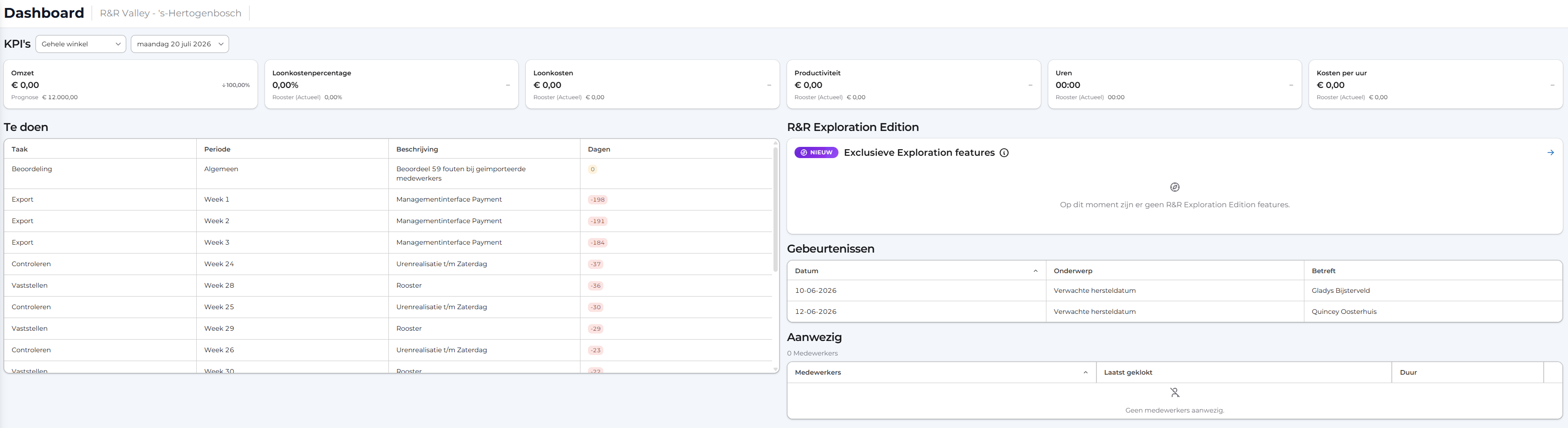This screenshot has height=428, width=1568.
Task: Click the scroll-down arrow of Te doen list
Action: [x=775, y=369]
